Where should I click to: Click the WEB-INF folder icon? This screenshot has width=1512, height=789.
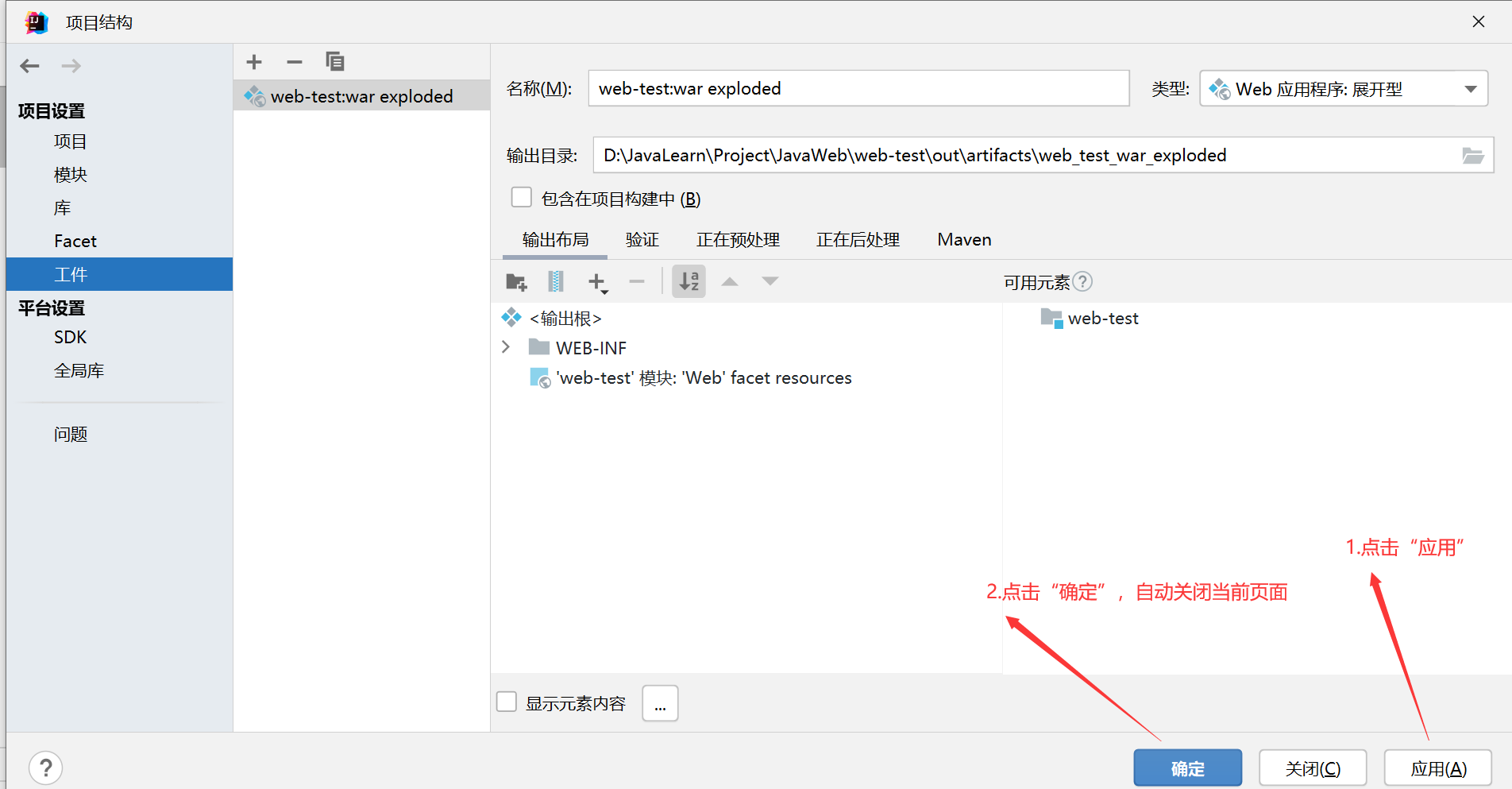(539, 347)
